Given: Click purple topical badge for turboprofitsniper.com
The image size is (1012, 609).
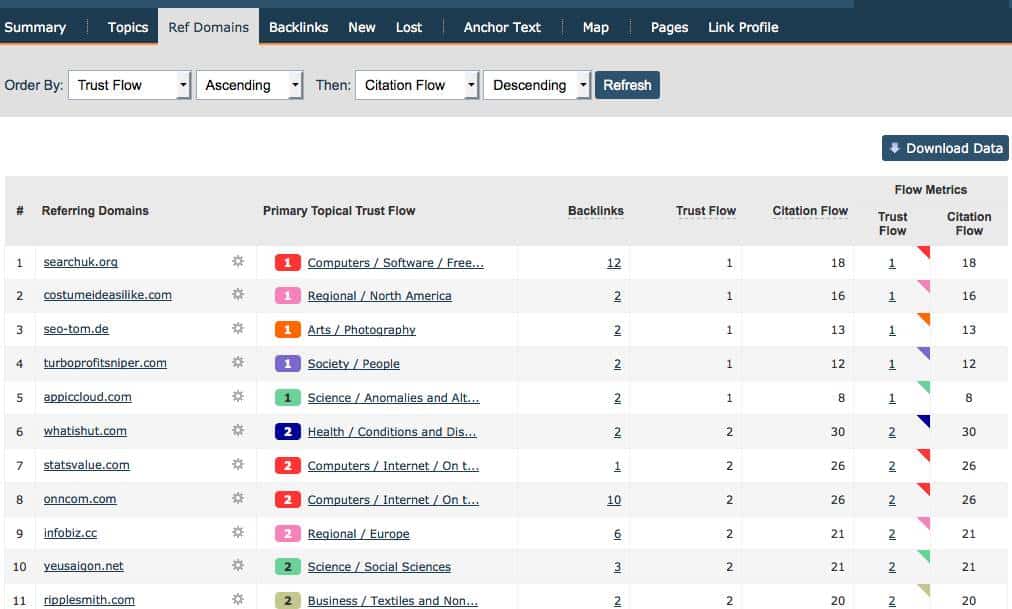Looking at the screenshot, I should pos(288,363).
